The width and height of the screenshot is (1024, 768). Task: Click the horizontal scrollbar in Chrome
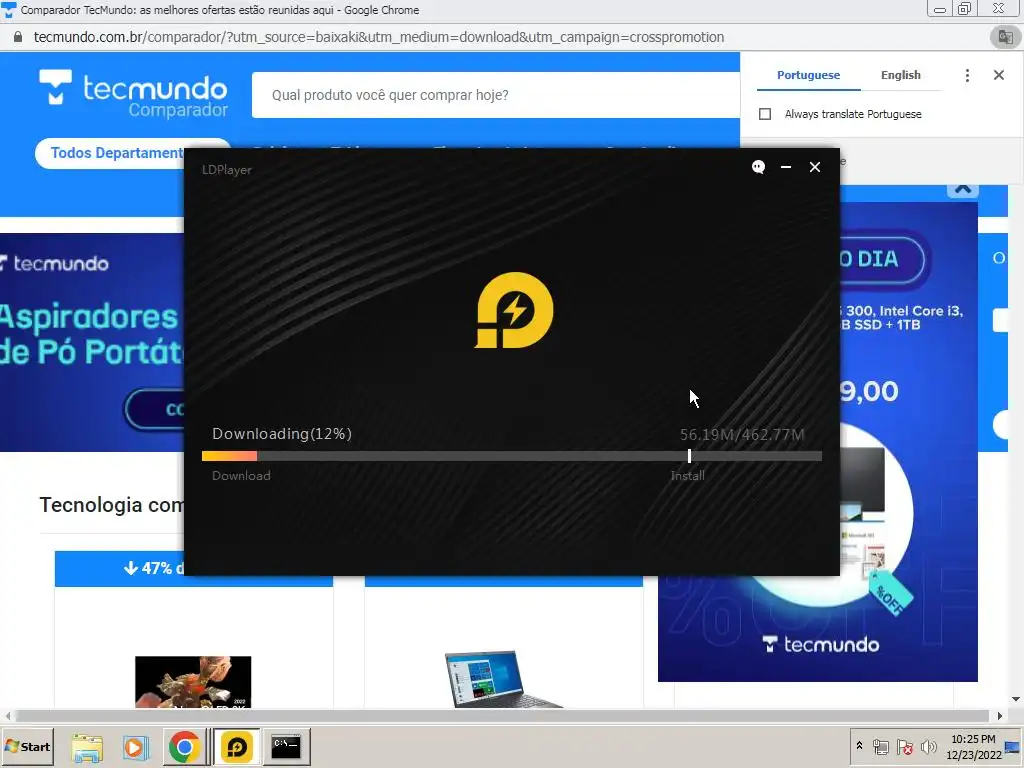503,716
